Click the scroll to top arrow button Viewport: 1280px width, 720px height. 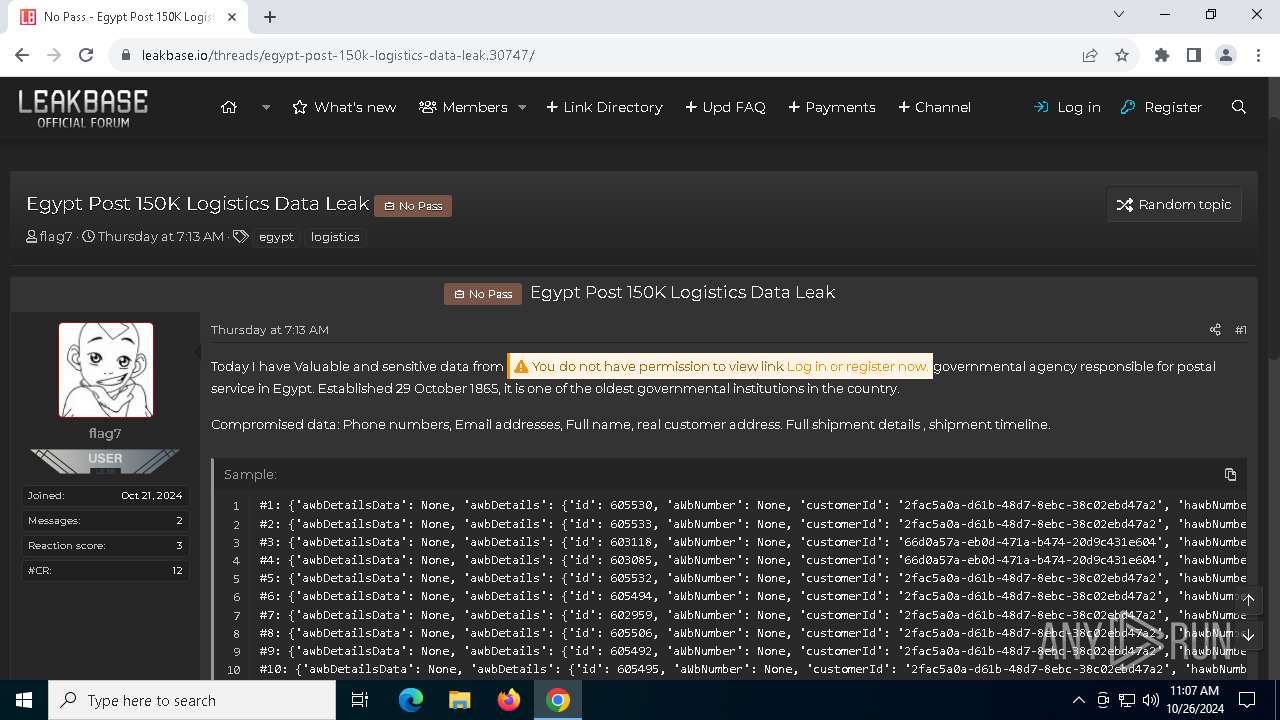1249,600
